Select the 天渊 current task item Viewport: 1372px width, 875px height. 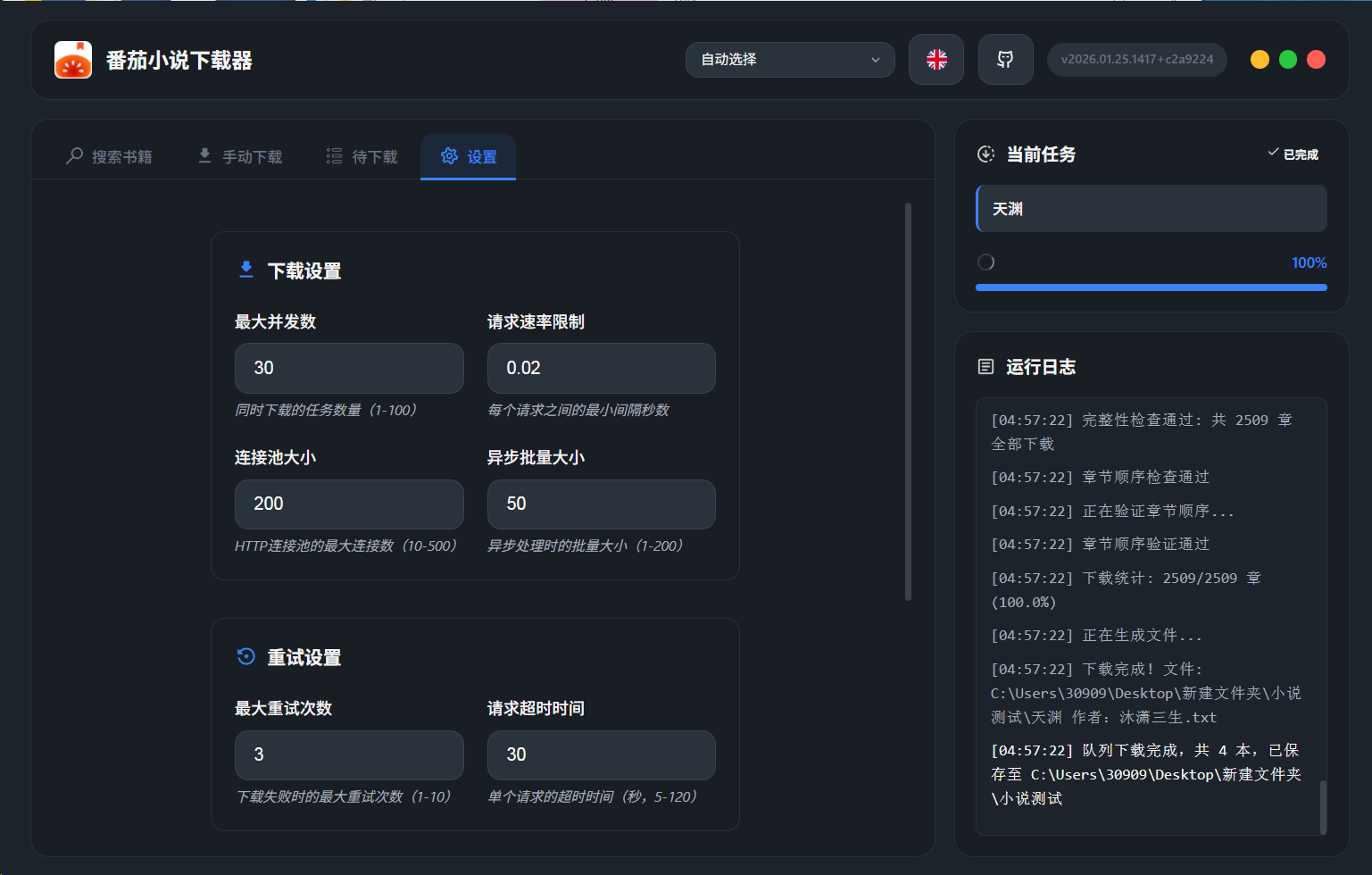click(1152, 209)
